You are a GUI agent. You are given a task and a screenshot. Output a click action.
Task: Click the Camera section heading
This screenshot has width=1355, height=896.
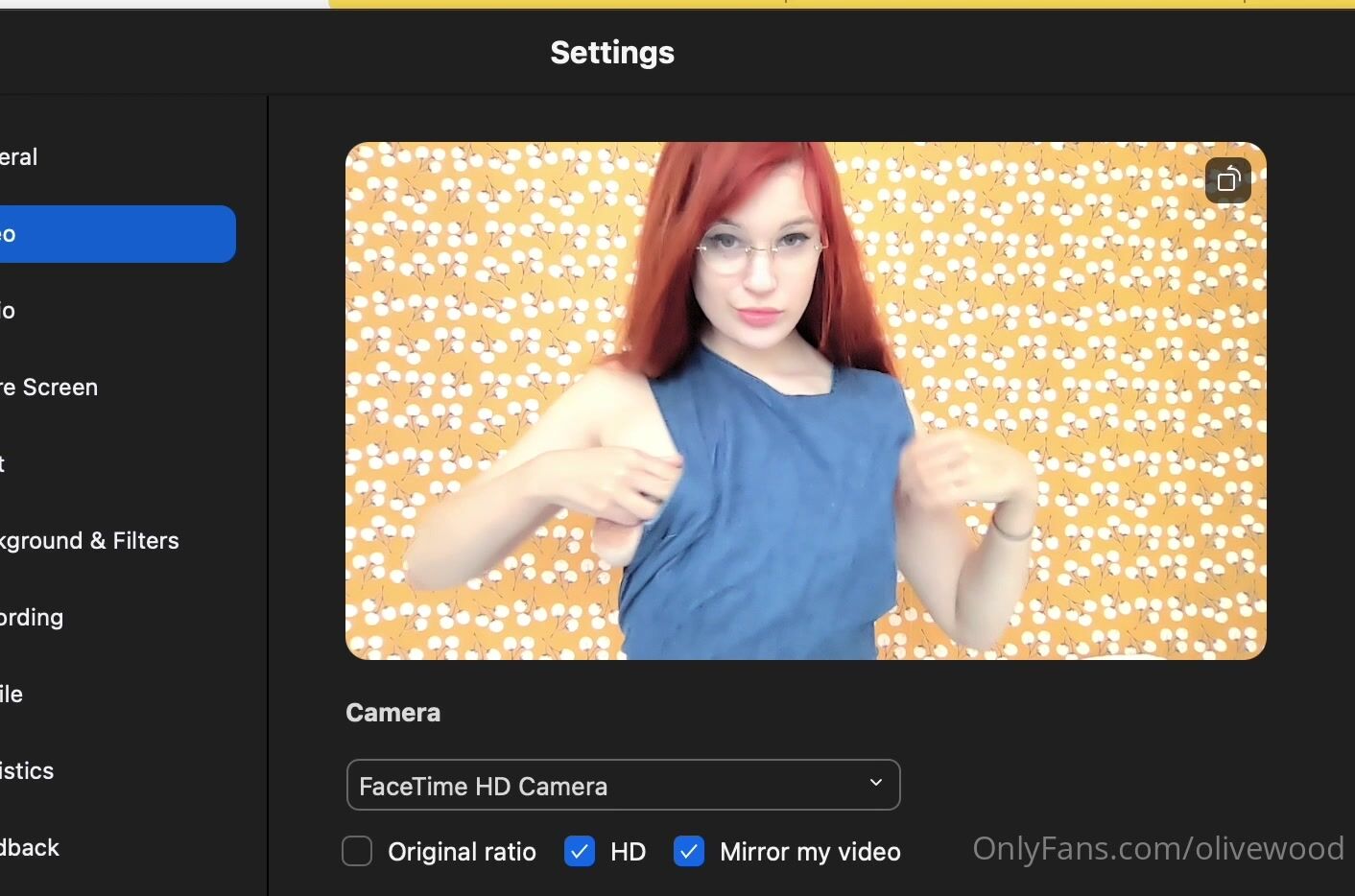click(x=392, y=713)
